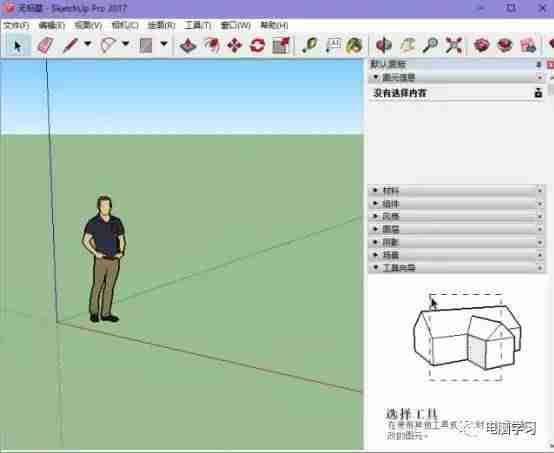Screen dimensions: 554x453
Task: Toggle details button in Entity Info panel
Action: (x=538, y=93)
